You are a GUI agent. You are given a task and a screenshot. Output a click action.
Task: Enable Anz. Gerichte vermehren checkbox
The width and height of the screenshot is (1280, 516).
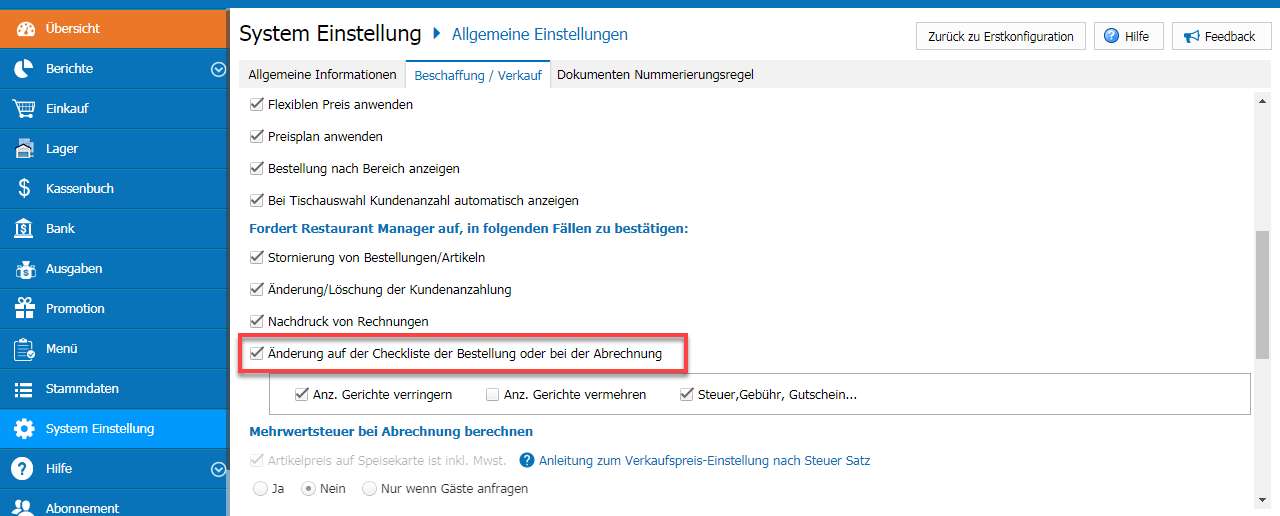(492, 395)
